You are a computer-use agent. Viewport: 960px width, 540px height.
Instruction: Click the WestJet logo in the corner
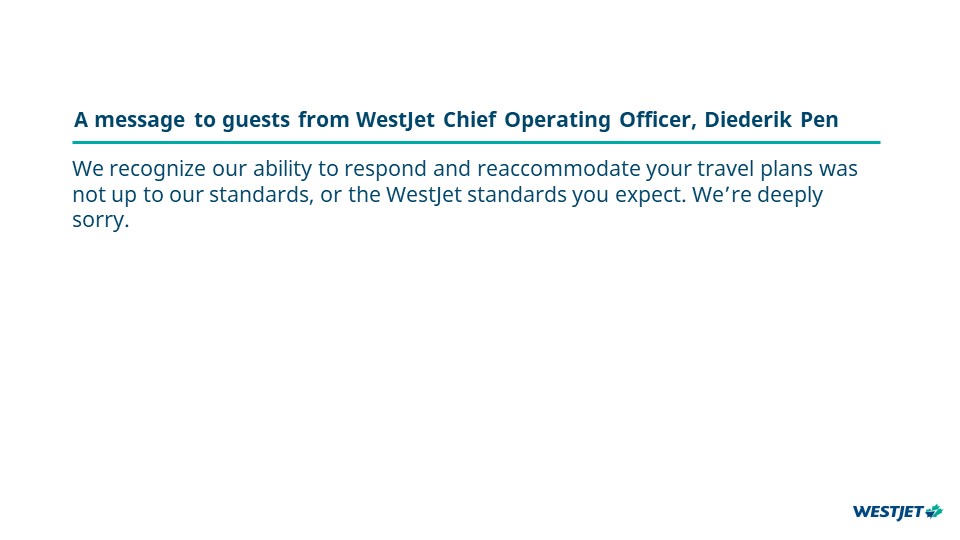[897, 511]
